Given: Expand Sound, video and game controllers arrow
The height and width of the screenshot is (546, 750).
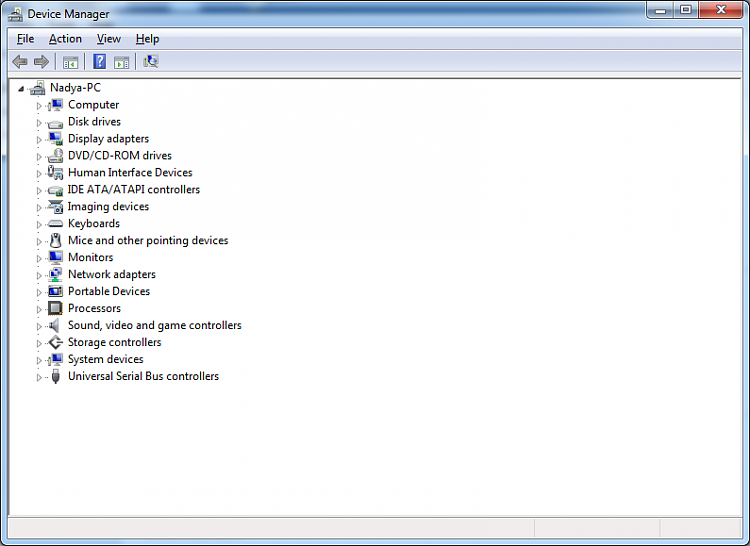Looking at the screenshot, I should pyautogui.click(x=39, y=326).
